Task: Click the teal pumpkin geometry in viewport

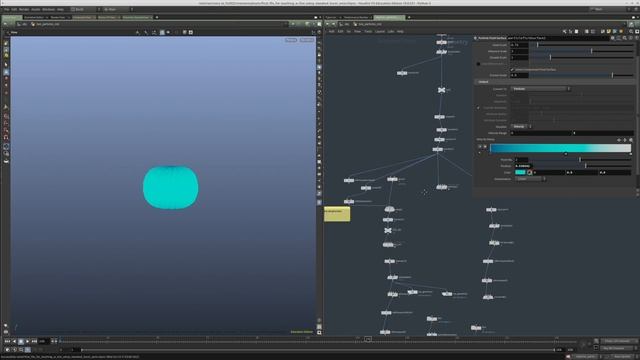Action: click(x=171, y=187)
